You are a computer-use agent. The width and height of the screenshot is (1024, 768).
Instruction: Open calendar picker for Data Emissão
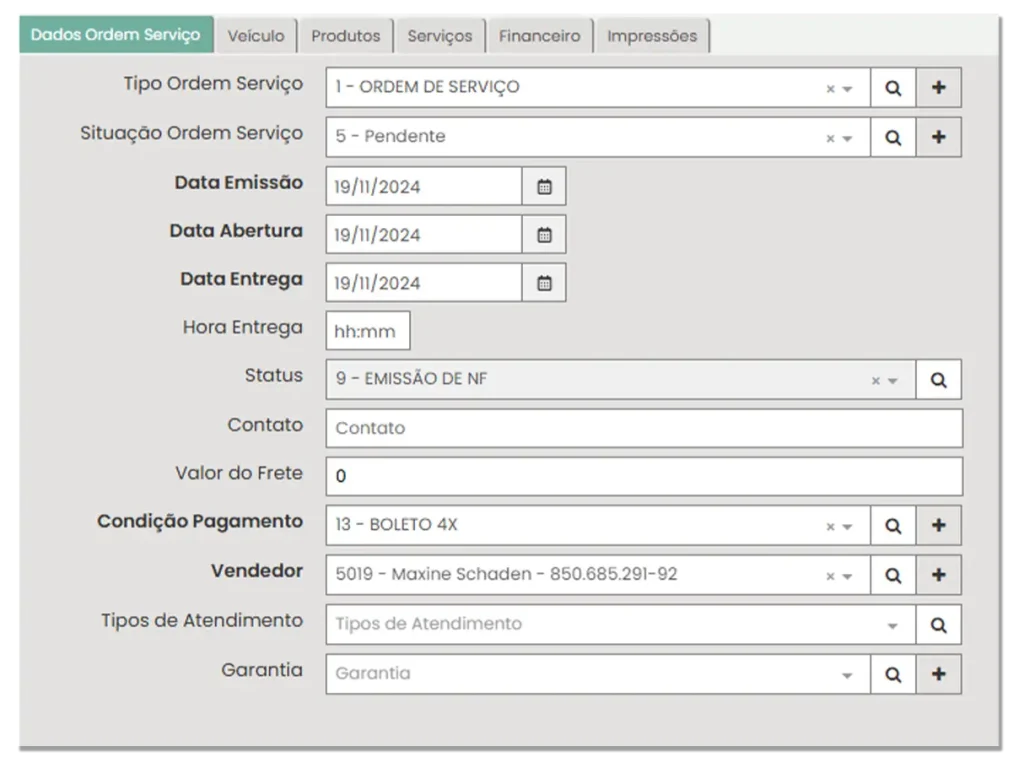544,186
